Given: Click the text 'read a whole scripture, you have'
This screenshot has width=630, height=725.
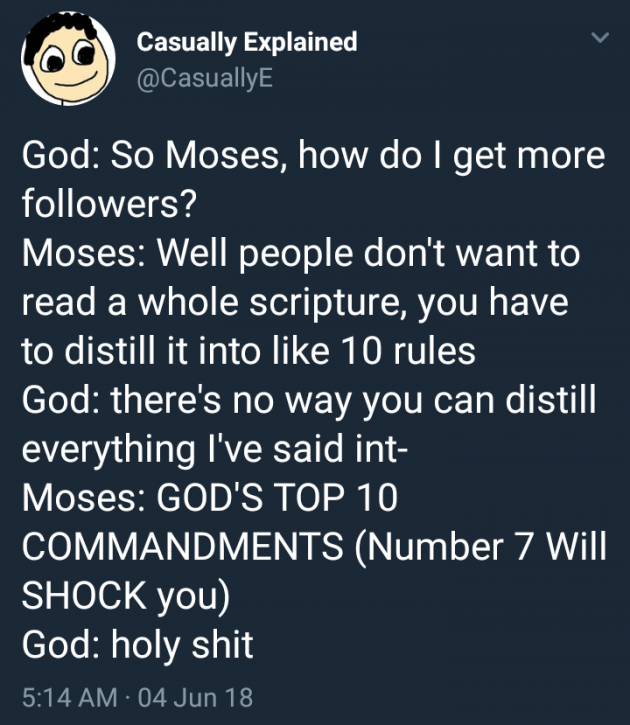Looking at the screenshot, I should click(295, 302).
